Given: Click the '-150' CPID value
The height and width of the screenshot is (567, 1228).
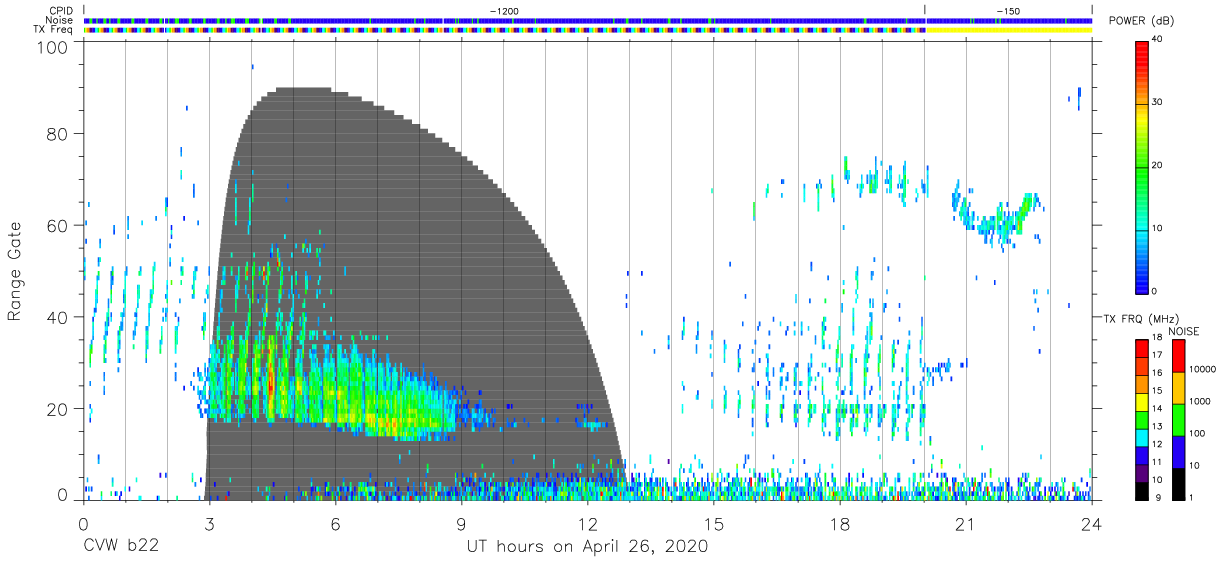Looking at the screenshot, I should tap(1007, 10).
